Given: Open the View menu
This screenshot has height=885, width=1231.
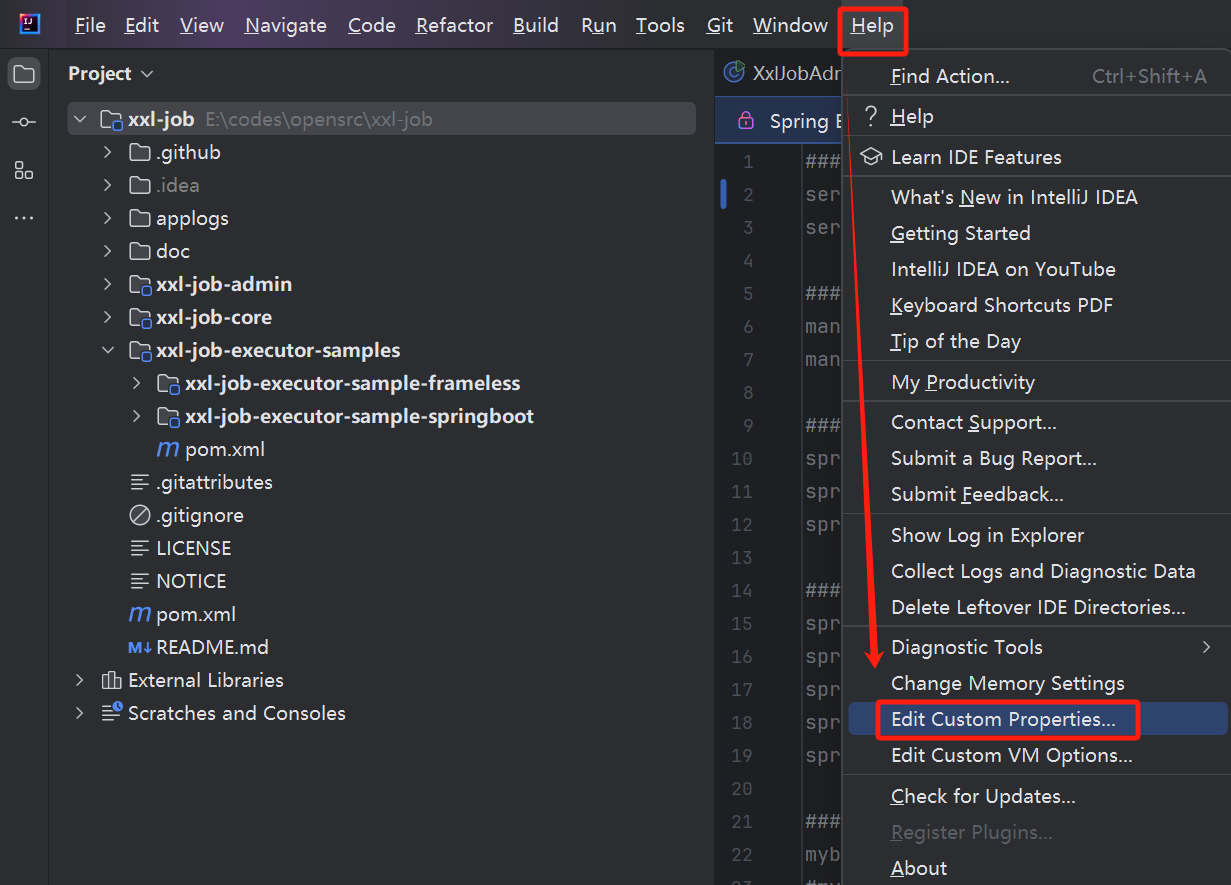Looking at the screenshot, I should tap(202, 25).
